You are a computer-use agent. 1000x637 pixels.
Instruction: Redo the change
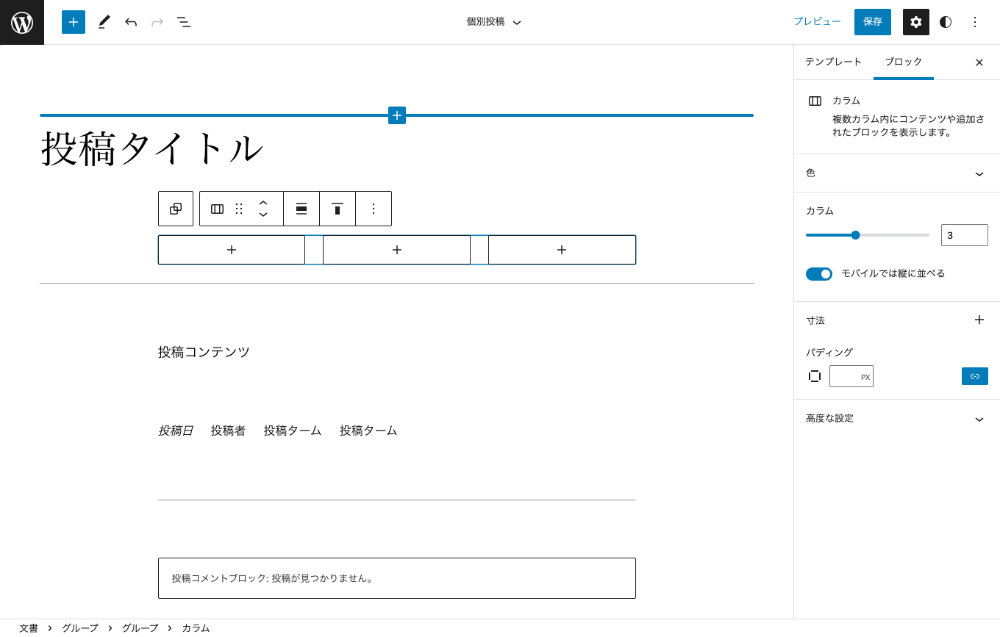click(157, 22)
